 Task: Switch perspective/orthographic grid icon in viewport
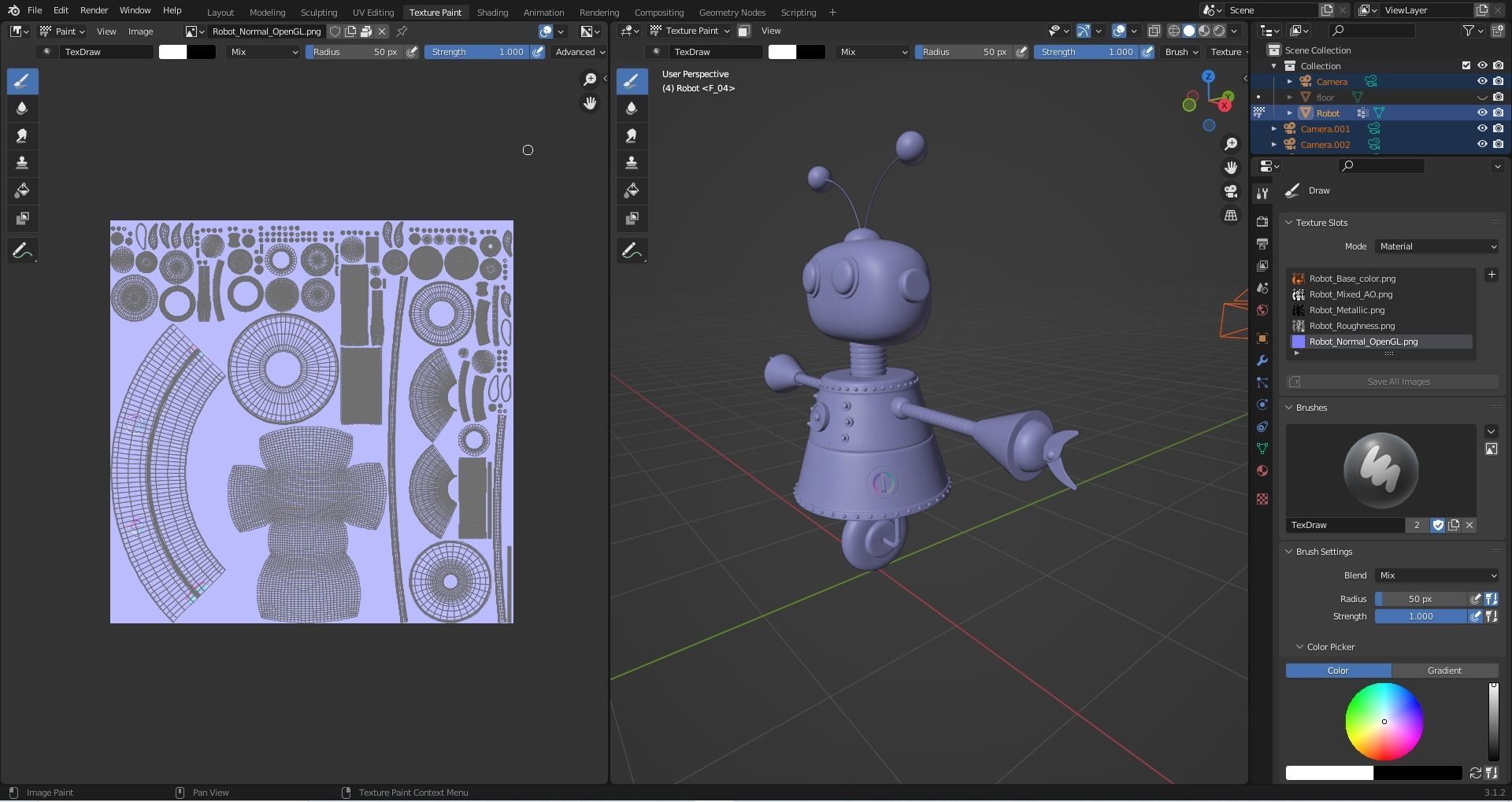tap(1231, 215)
